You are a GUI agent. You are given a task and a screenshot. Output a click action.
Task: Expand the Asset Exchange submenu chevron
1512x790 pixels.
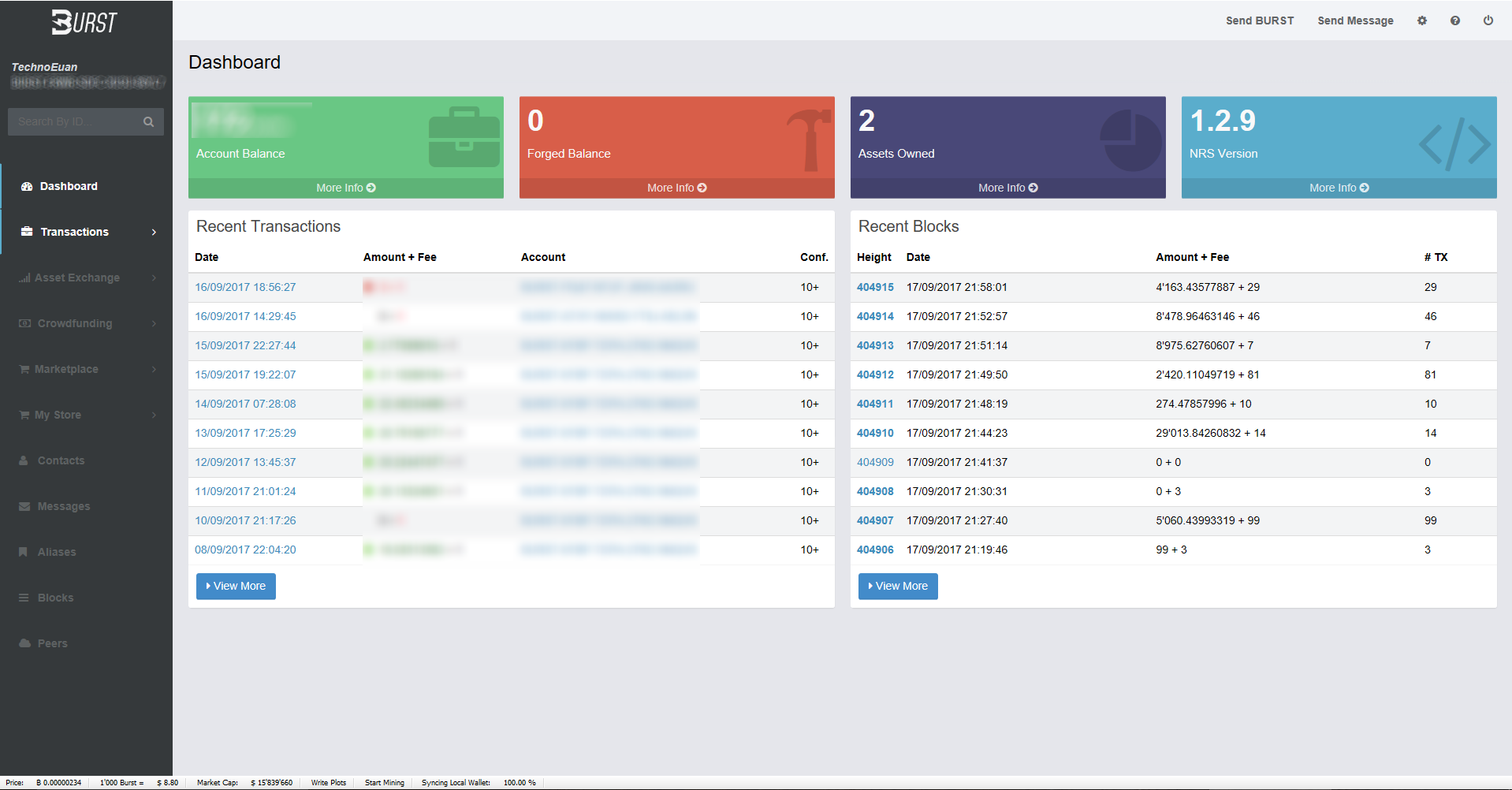click(x=154, y=278)
